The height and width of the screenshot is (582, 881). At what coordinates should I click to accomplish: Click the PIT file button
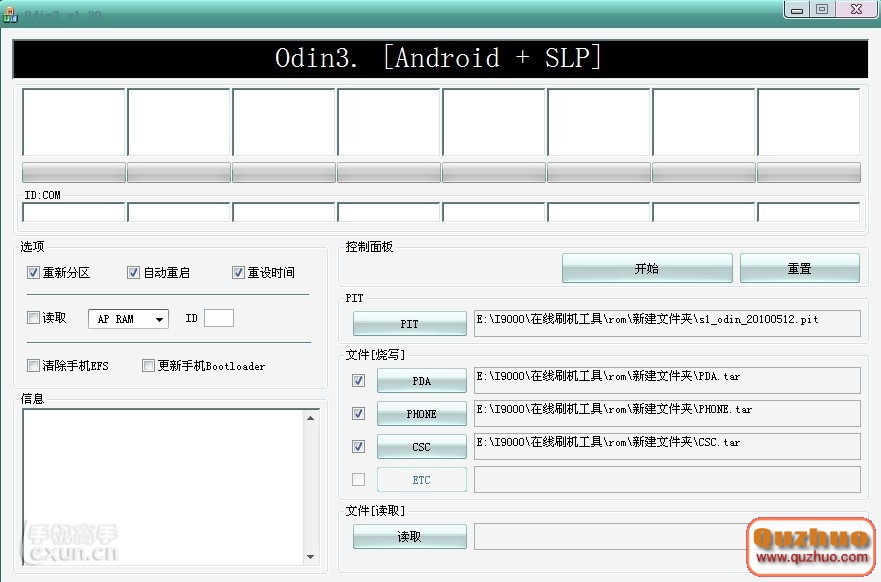(409, 324)
